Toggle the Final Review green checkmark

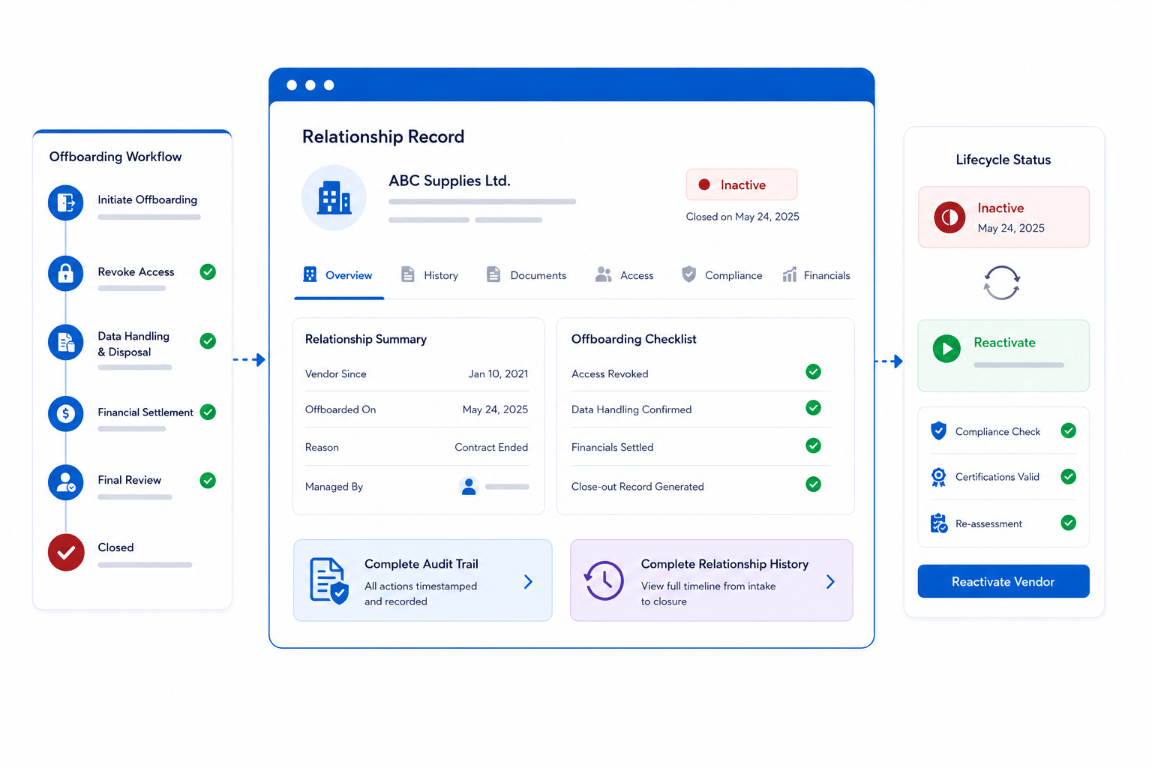208,481
